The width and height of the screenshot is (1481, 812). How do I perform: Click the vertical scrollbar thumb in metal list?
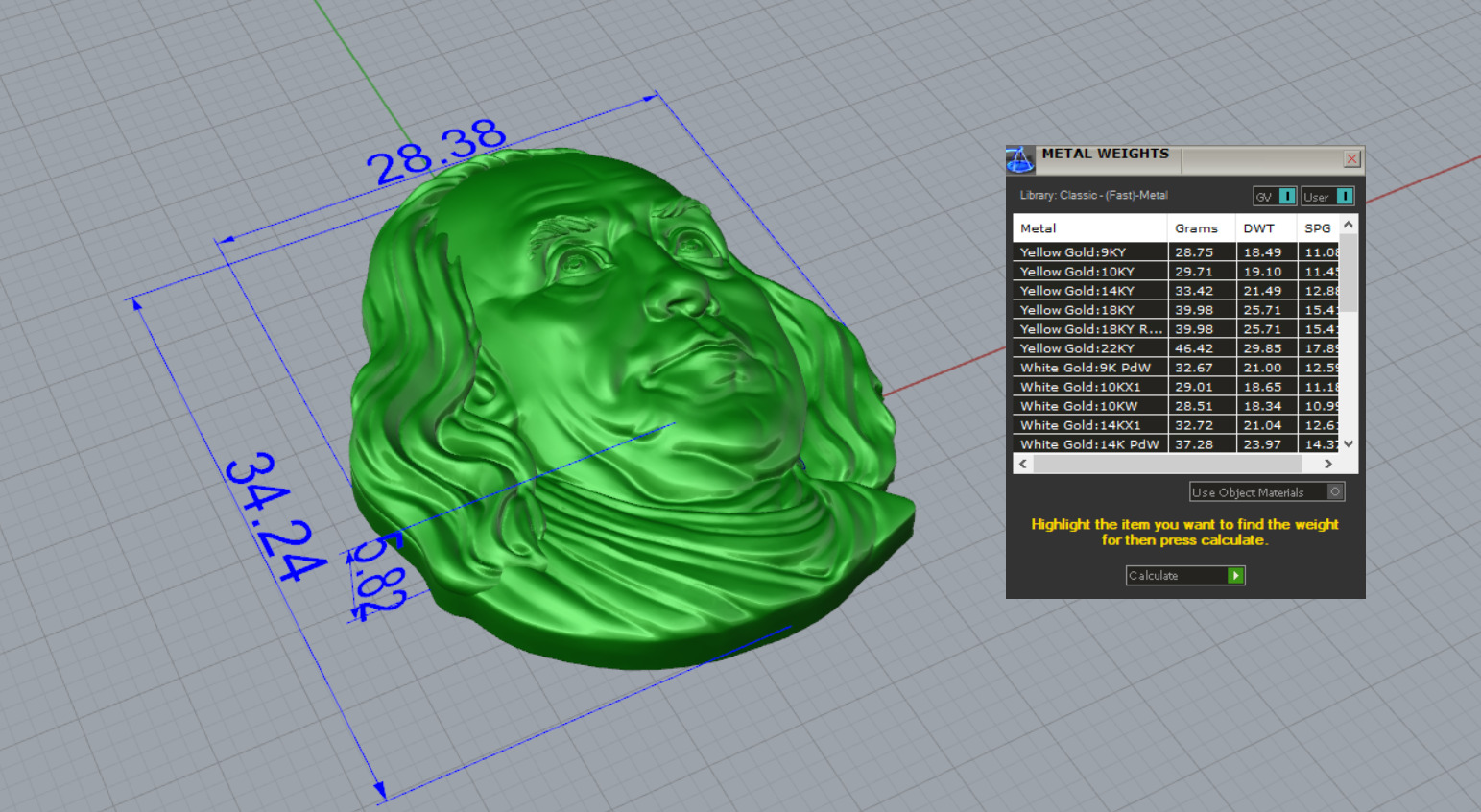tap(1349, 274)
